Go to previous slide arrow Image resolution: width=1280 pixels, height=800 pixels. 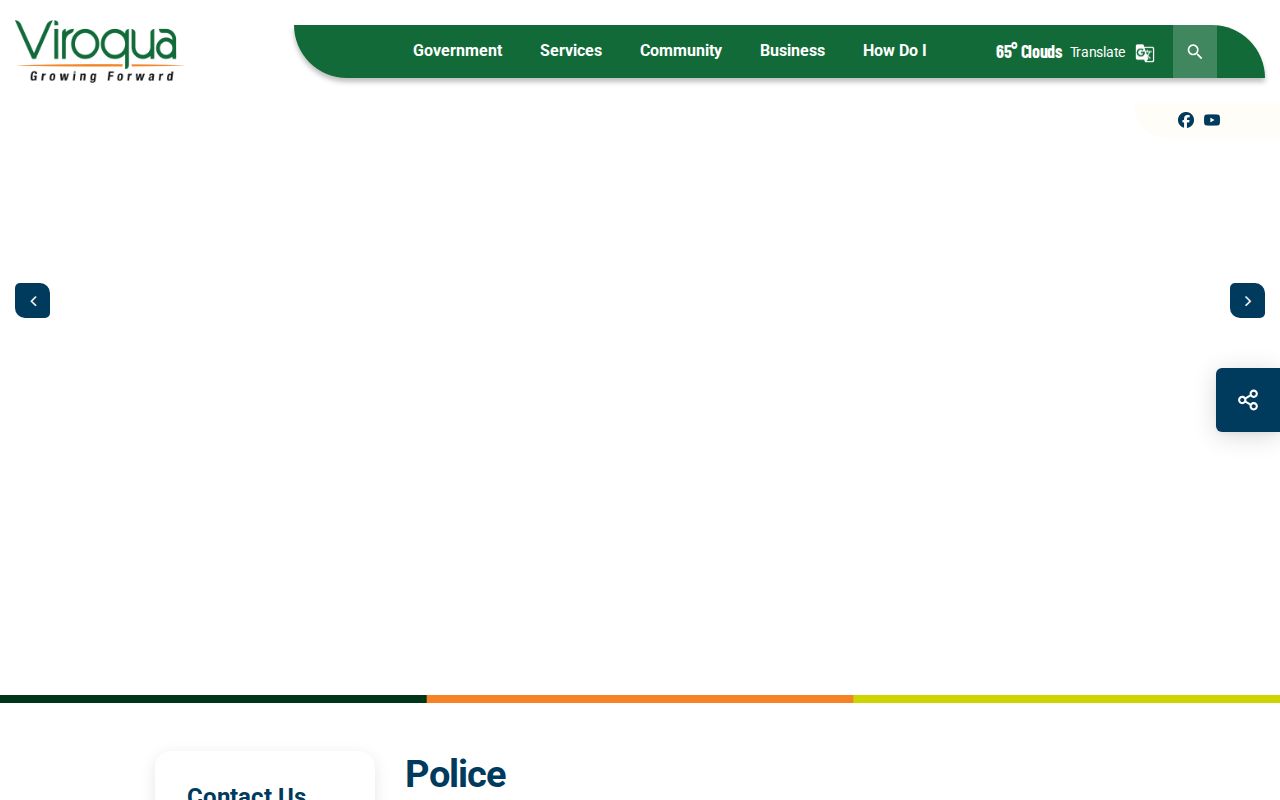coord(33,301)
